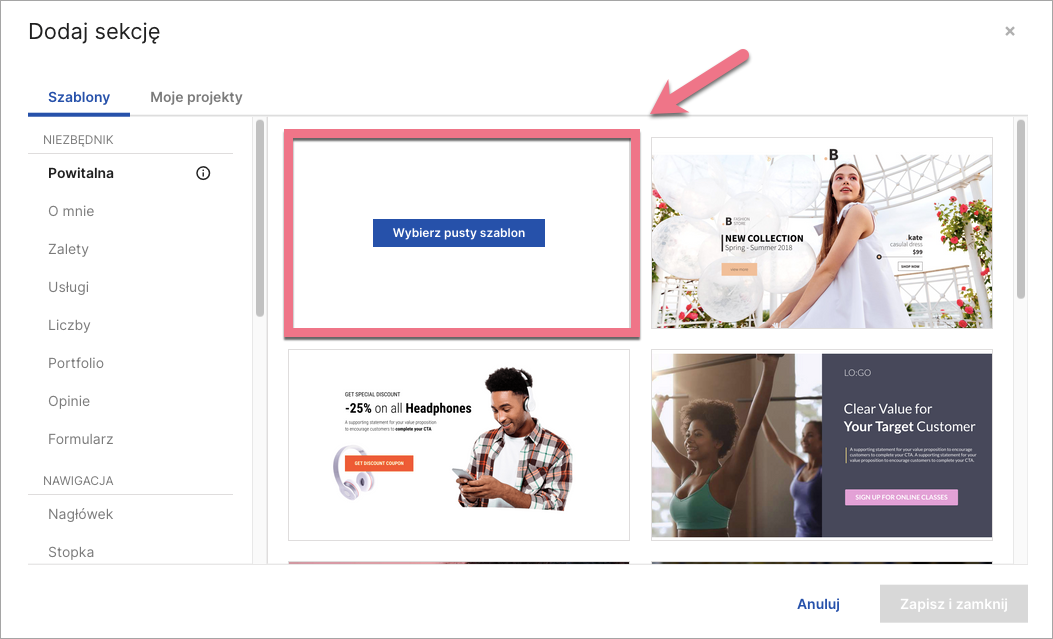Go to the Portfolio category
Screen dimensions: 1053x639
tap(76, 363)
